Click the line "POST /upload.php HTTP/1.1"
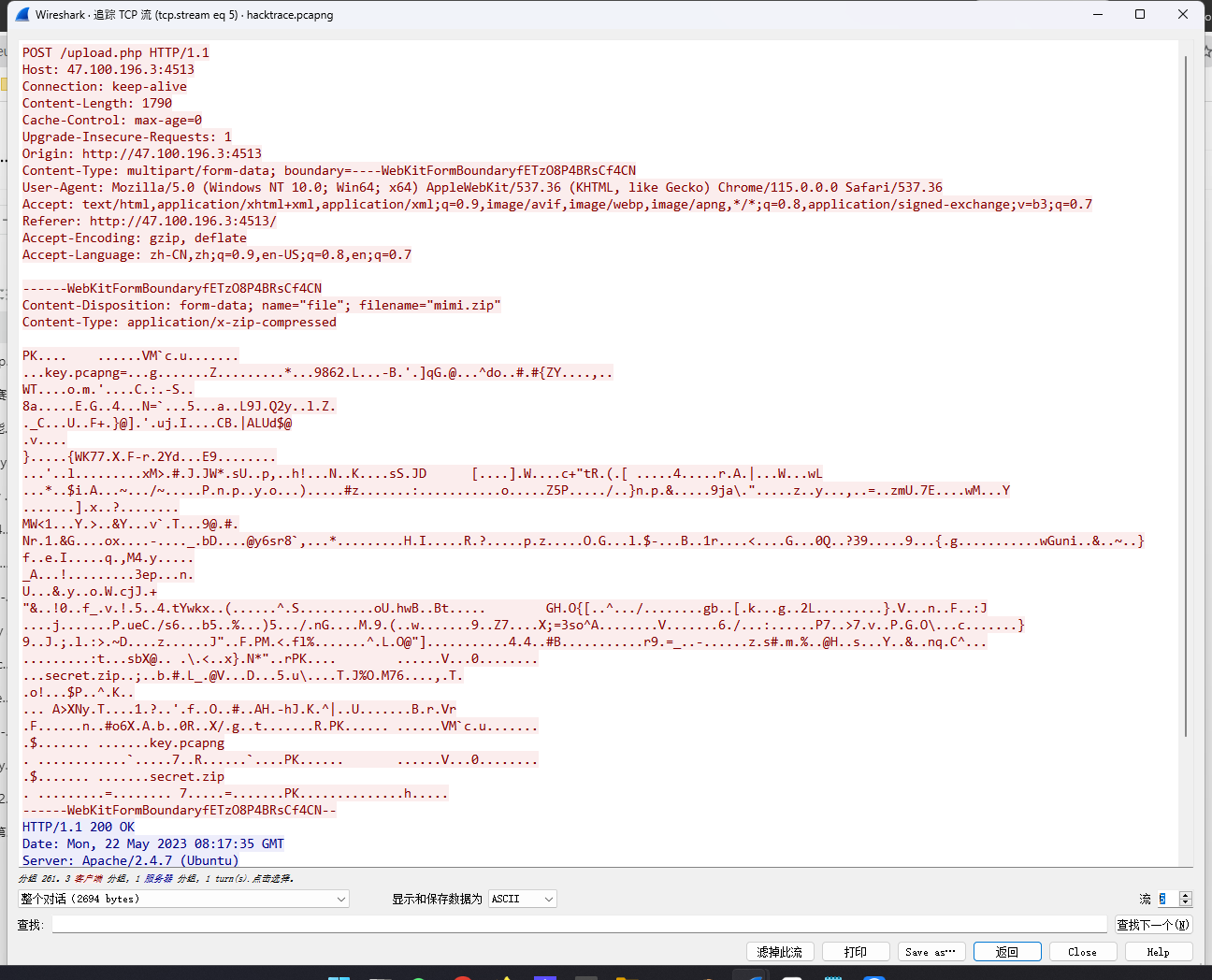1212x980 pixels. click(116, 52)
